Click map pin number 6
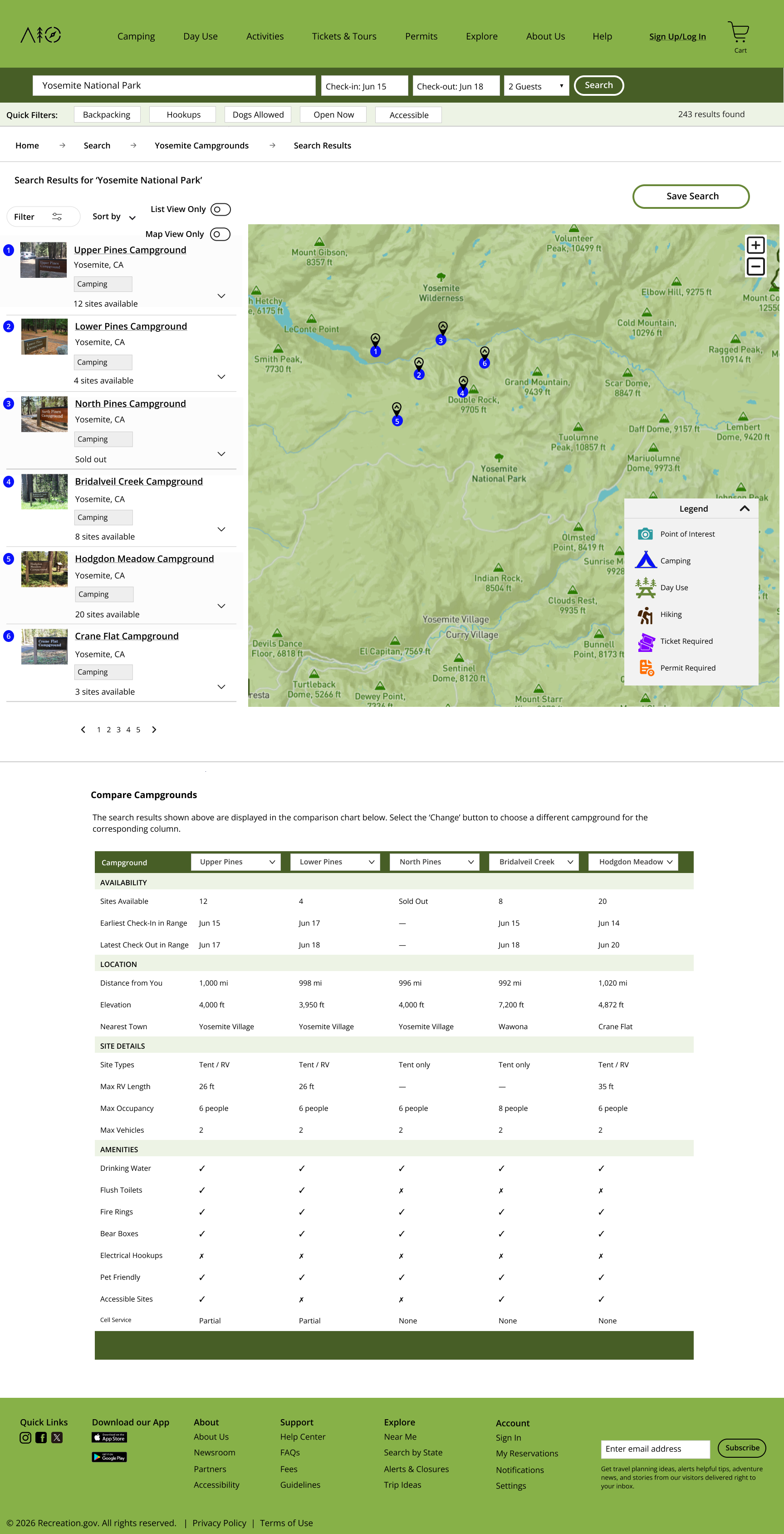This screenshot has height=1534, width=784. pos(485,357)
